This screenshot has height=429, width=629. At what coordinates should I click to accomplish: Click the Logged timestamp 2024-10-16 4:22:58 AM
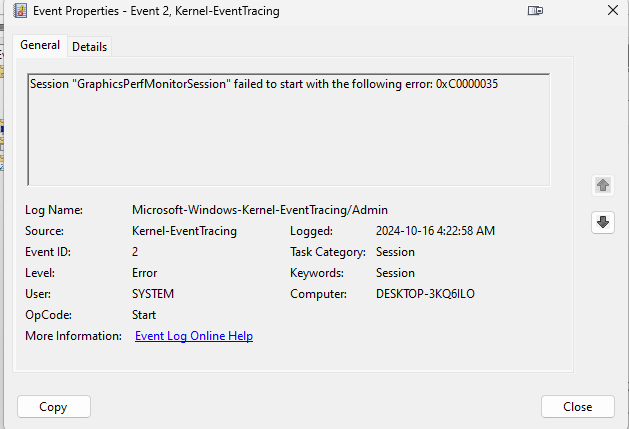coord(435,231)
